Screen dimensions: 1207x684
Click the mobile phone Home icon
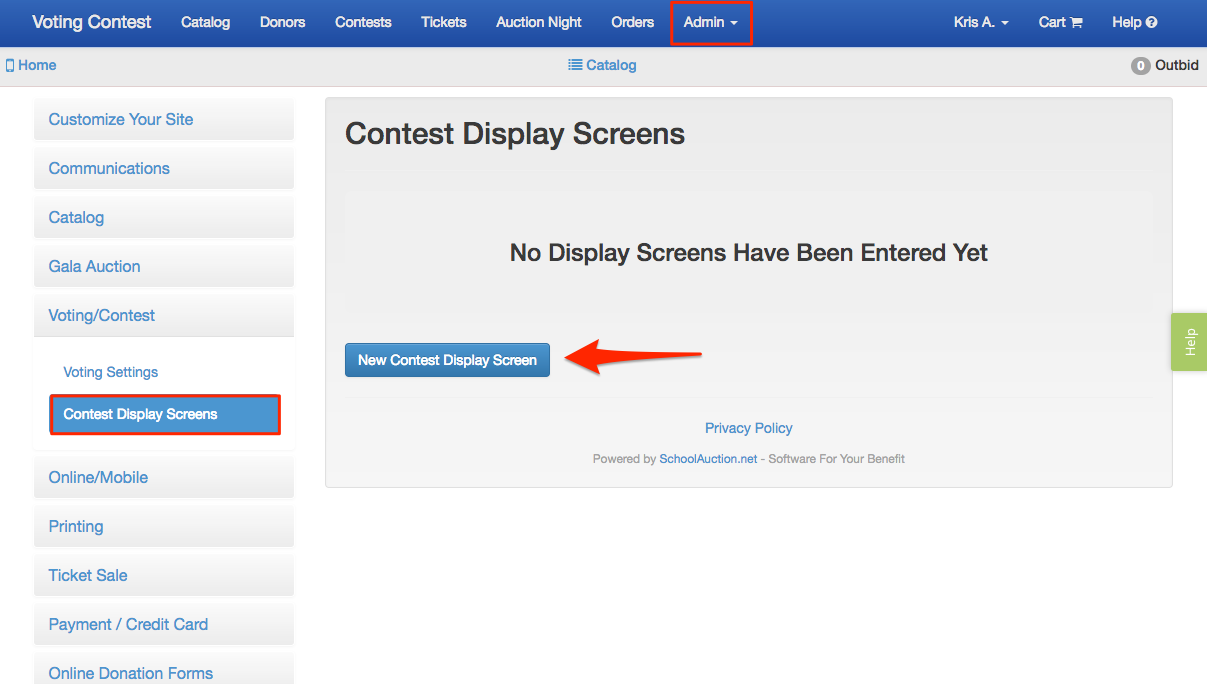(x=10, y=65)
